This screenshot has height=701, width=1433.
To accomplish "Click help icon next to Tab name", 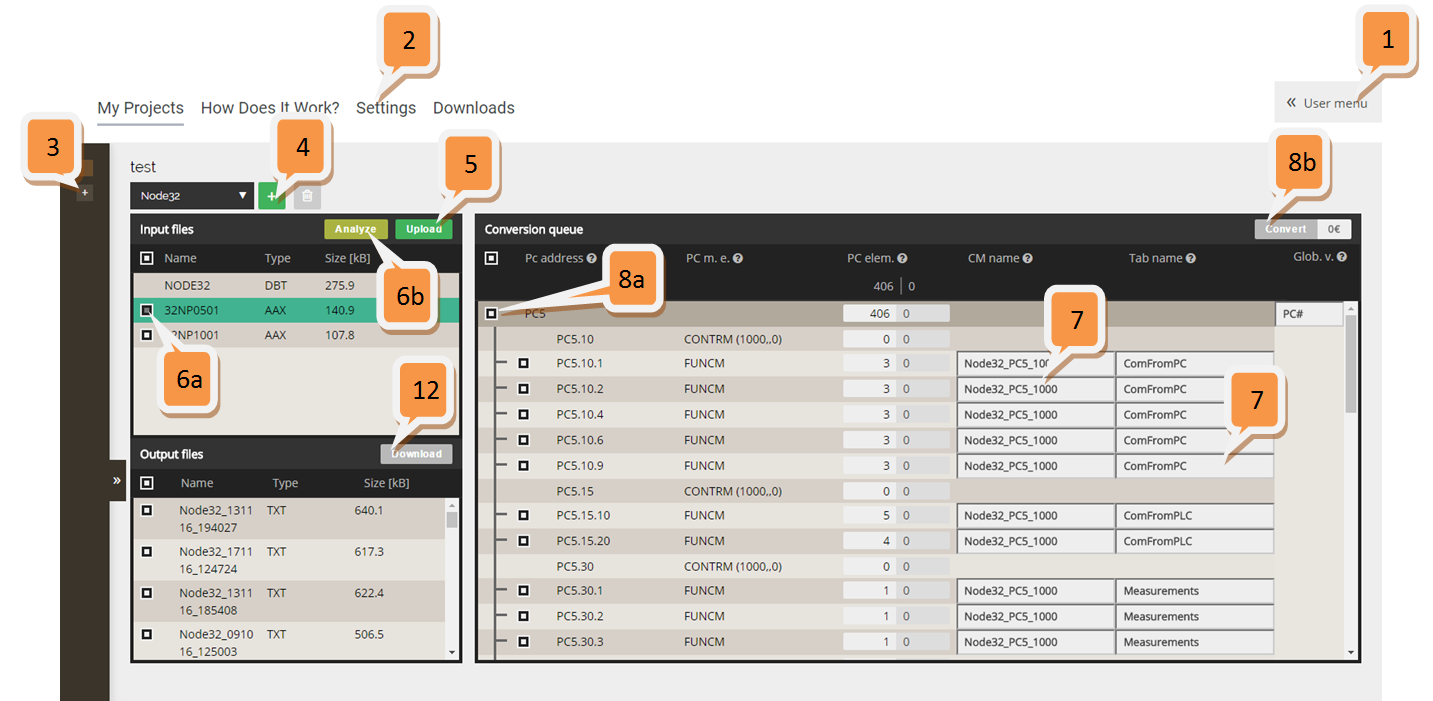I will [1190, 258].
